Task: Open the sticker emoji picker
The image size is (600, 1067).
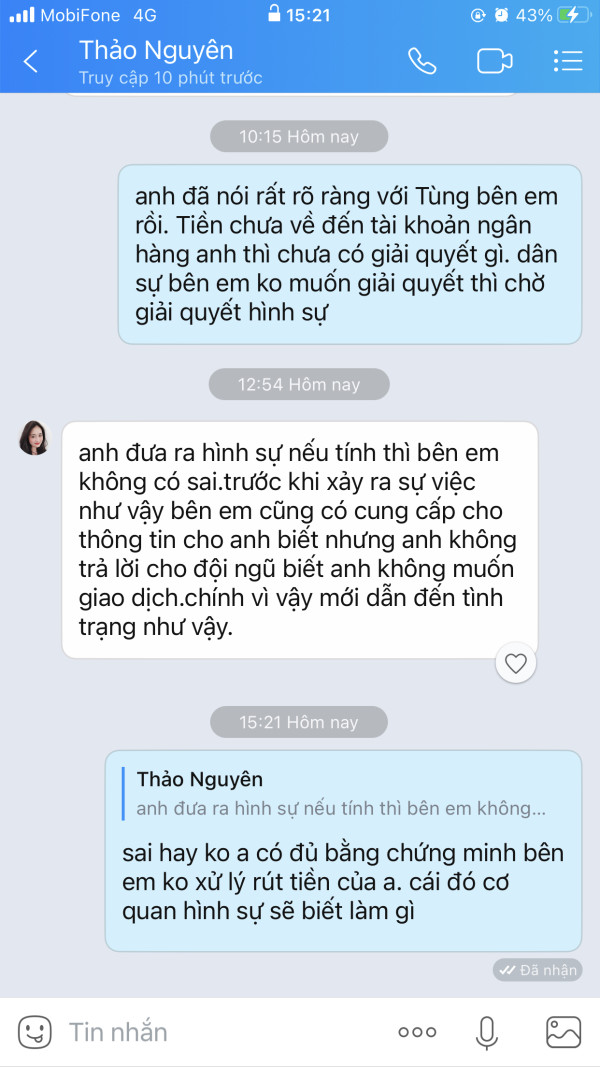Action: coord(34,1032)
